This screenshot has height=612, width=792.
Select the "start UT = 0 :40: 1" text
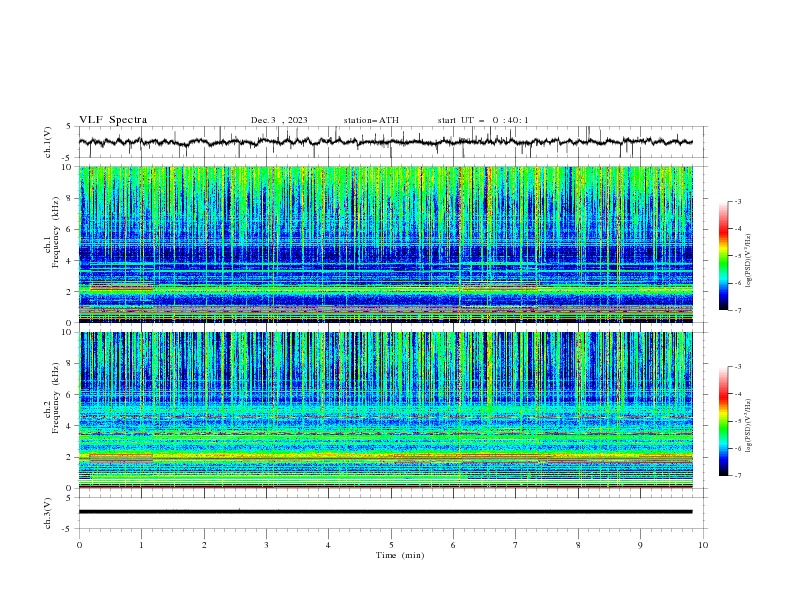pyautogui.click(x=483, y=120)
